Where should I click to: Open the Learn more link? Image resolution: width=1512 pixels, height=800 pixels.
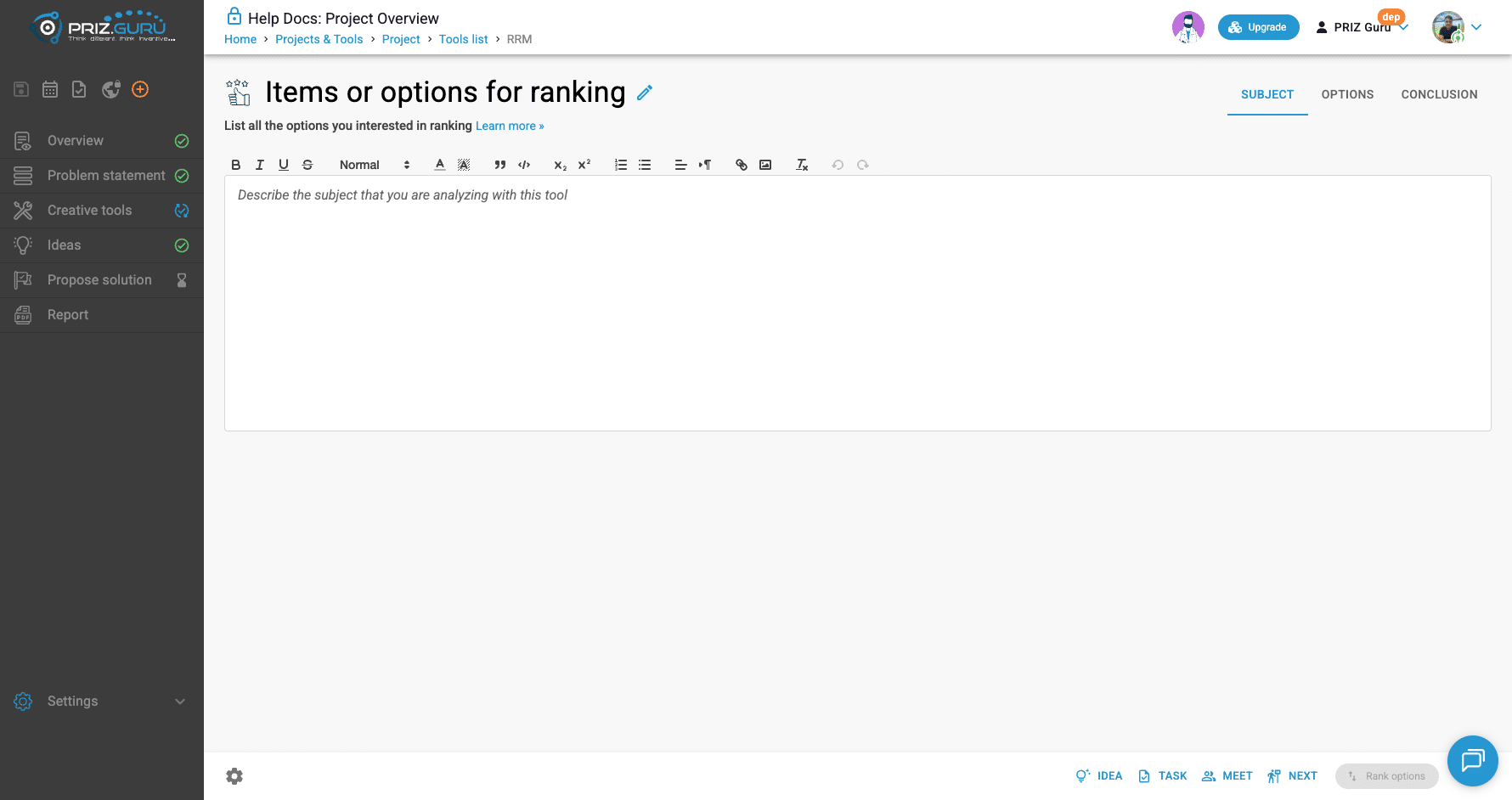pos(510,126)
